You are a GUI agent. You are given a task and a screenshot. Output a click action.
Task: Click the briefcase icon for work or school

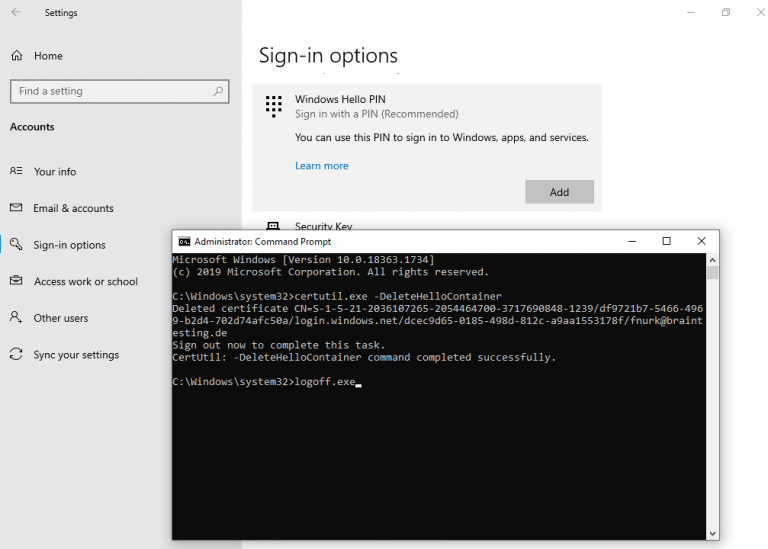coord(16,281)
